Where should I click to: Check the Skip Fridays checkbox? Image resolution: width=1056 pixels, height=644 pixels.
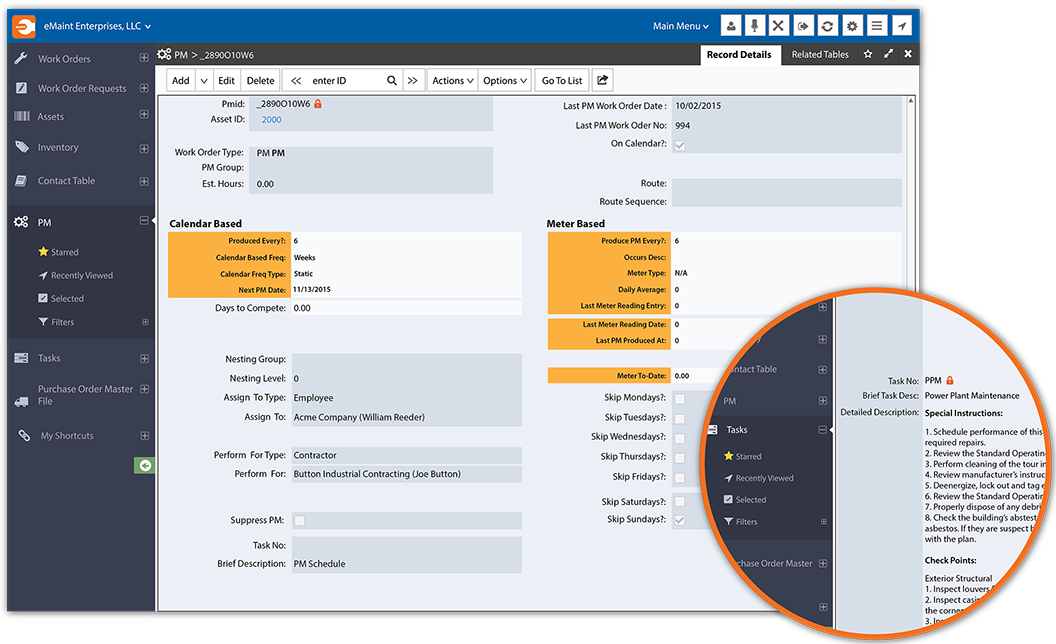pyautogui.click(x=680, y=478)
